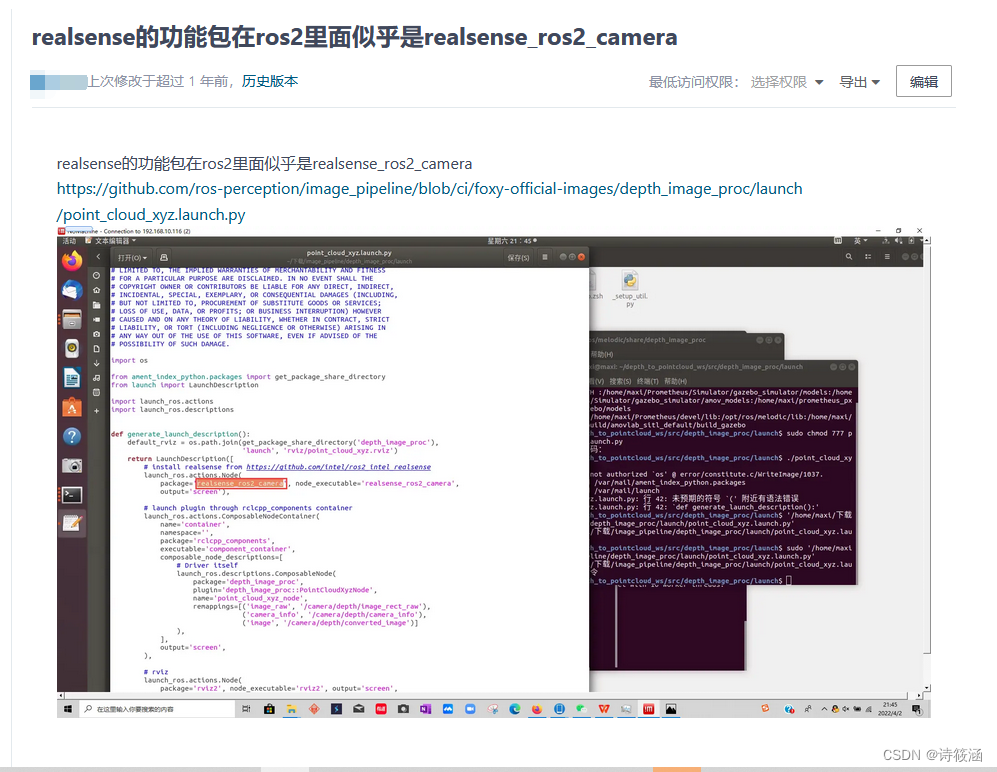The height and width of the screenshot is (772, 997).
Task: Open Task View on Windows taskbar
Action: coord(247,708)
